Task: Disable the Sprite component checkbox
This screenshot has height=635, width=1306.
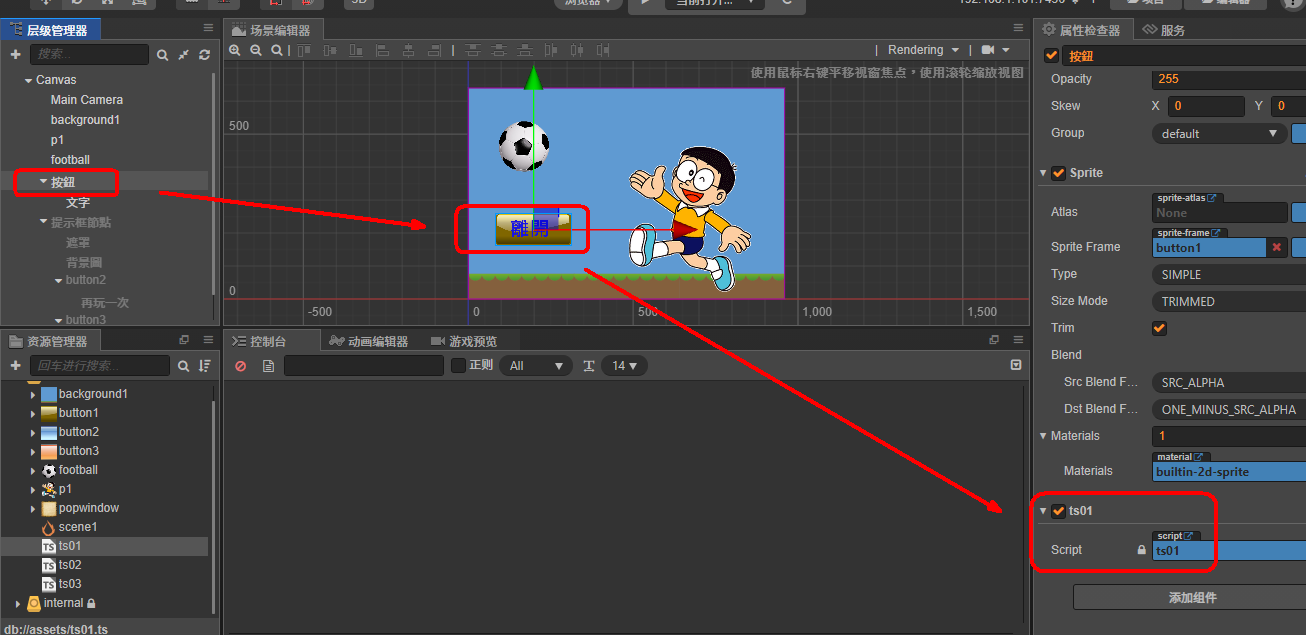Action: pyautogui.click(x=1059, y=173)
